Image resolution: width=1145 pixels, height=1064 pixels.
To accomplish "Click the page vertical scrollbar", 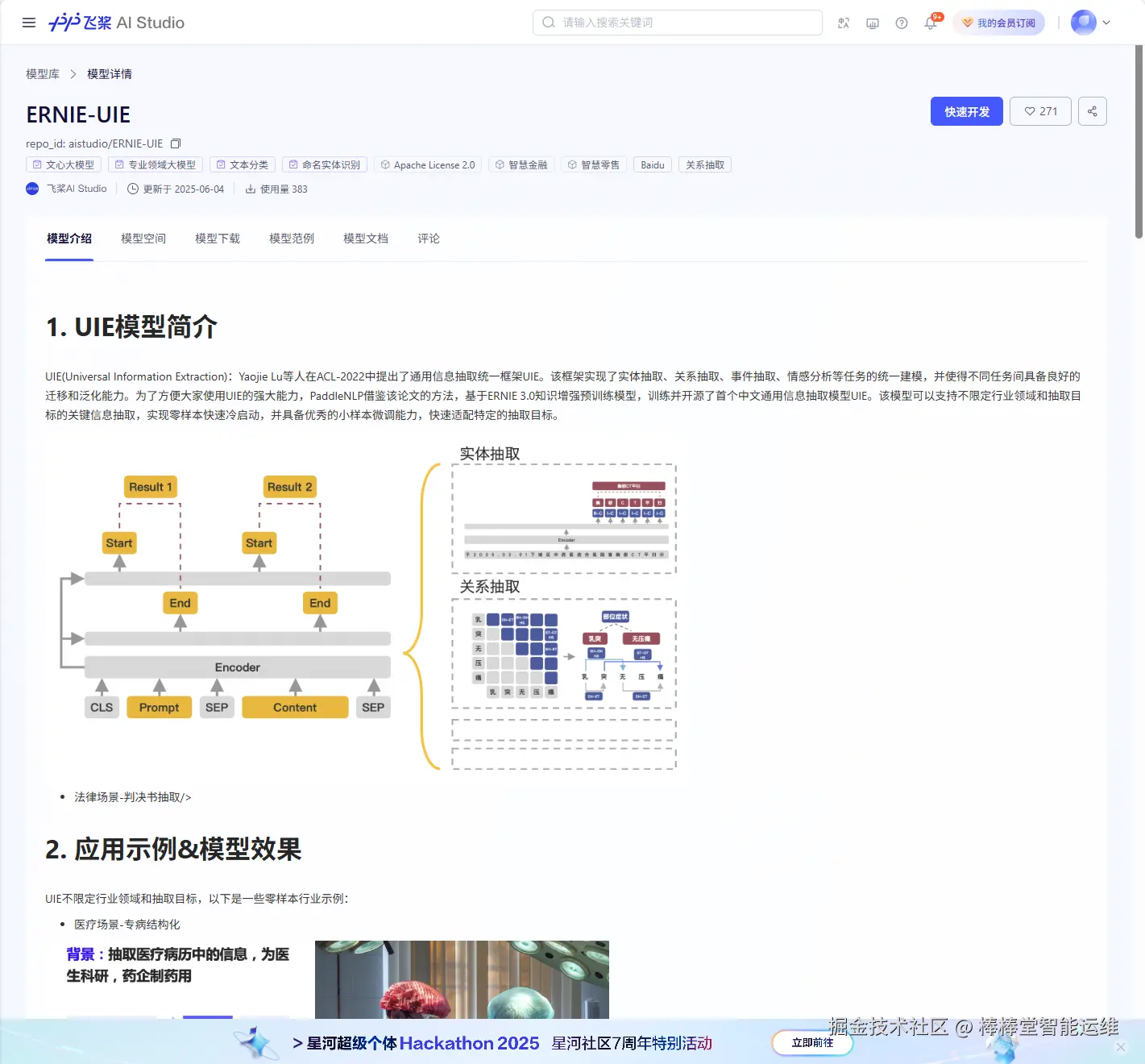I will (1139, 142).
